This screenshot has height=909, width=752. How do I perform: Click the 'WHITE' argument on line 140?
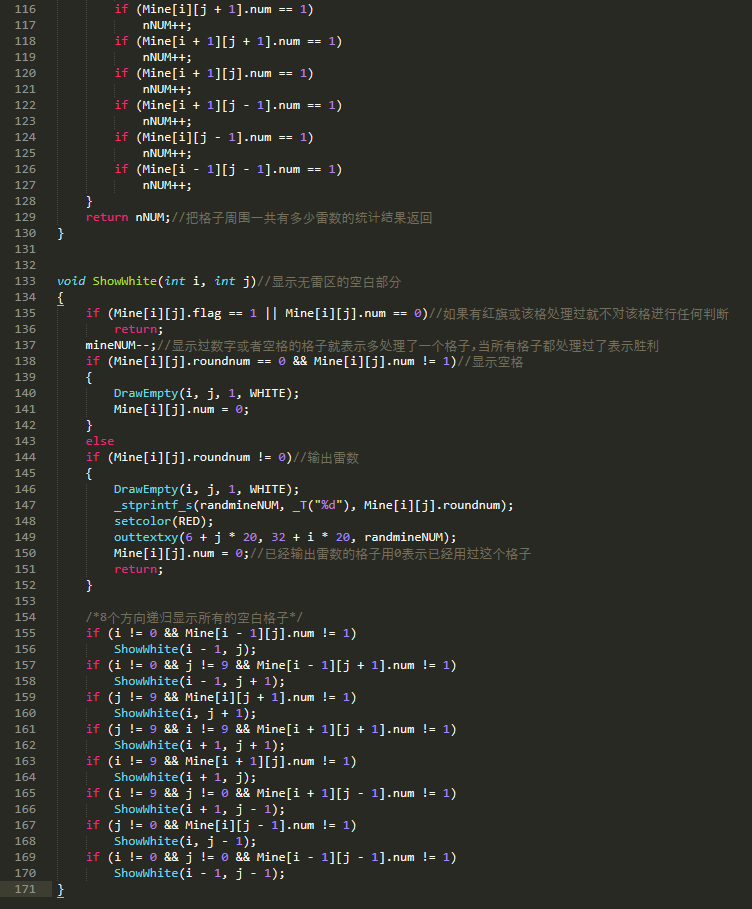[x=267, y=394]
